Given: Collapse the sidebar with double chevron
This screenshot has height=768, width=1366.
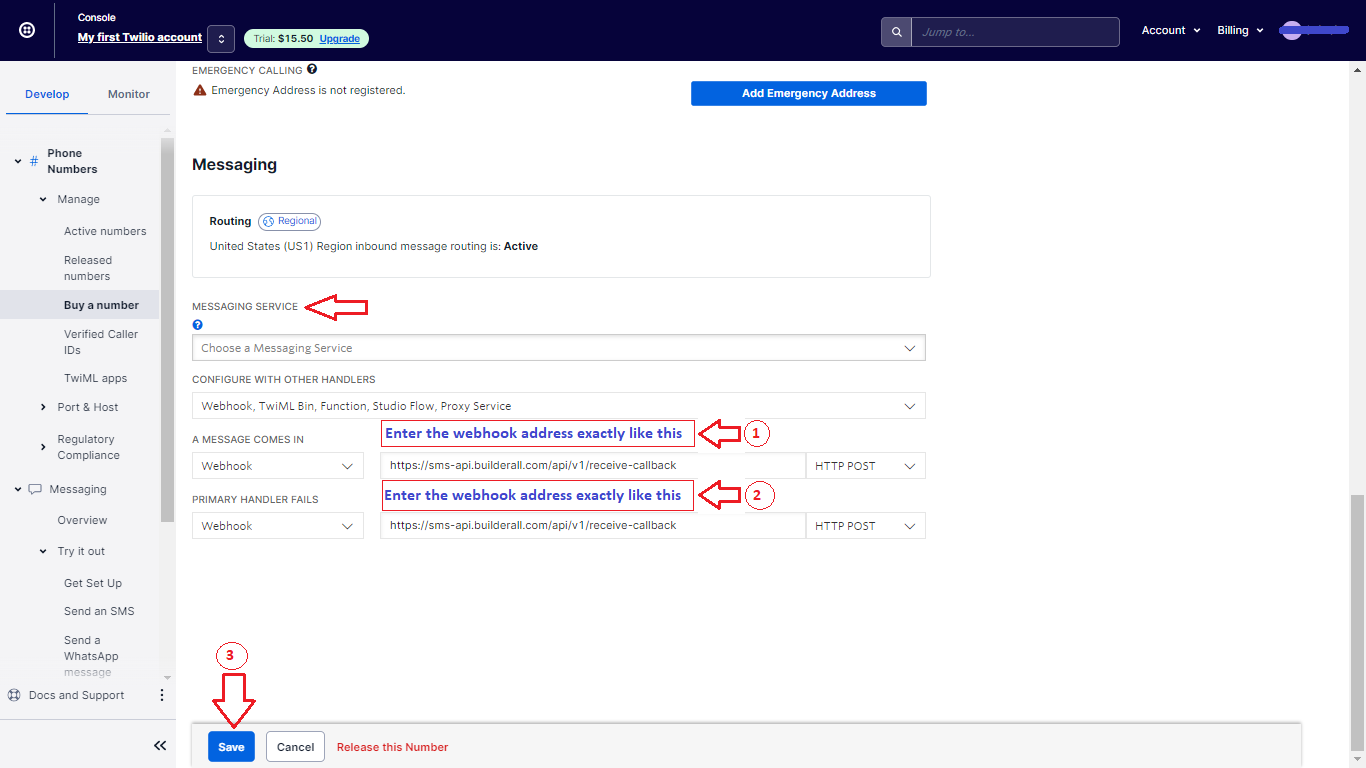Looking at the screenshot, I should tap(160, 746).
